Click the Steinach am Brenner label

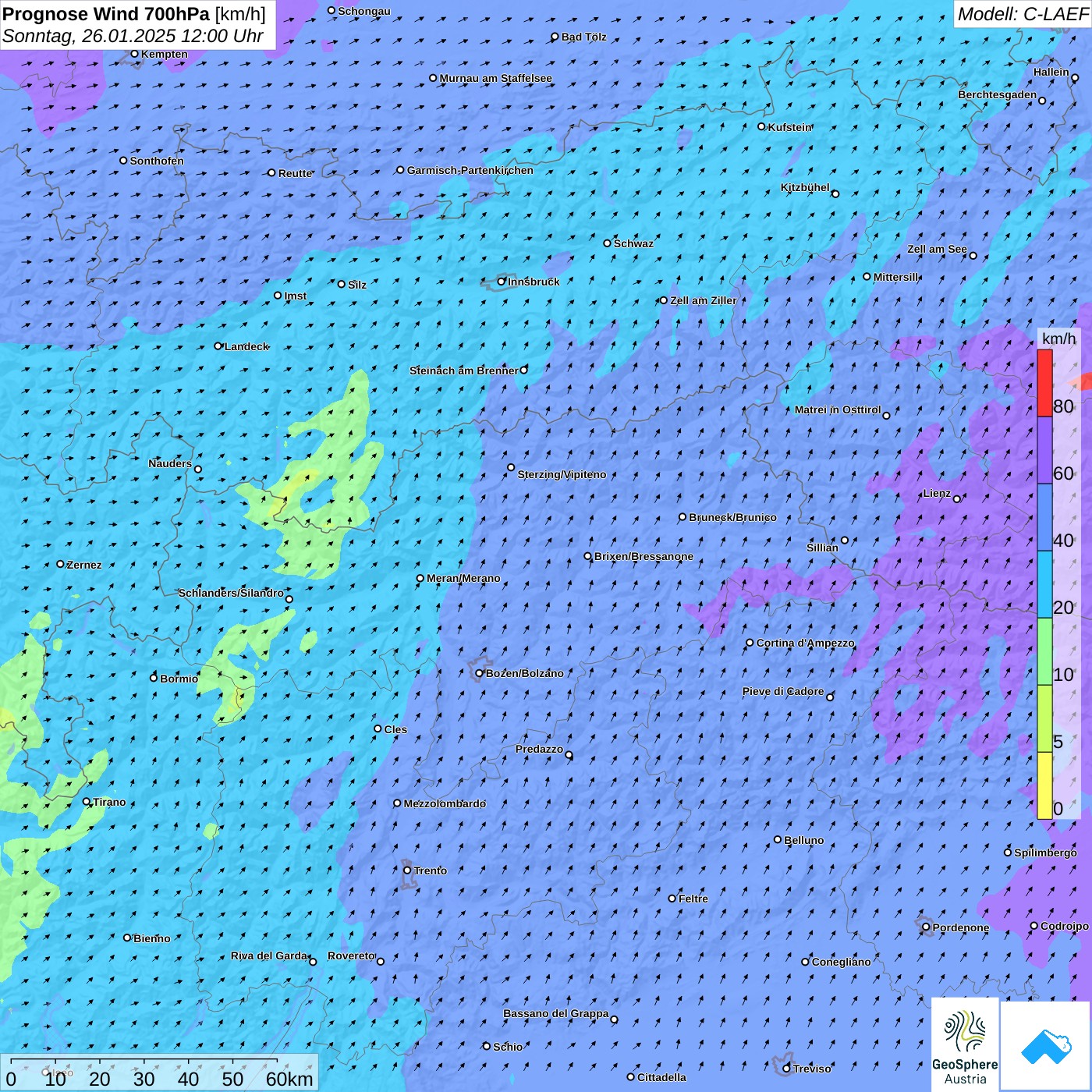[x=463, y=370]
